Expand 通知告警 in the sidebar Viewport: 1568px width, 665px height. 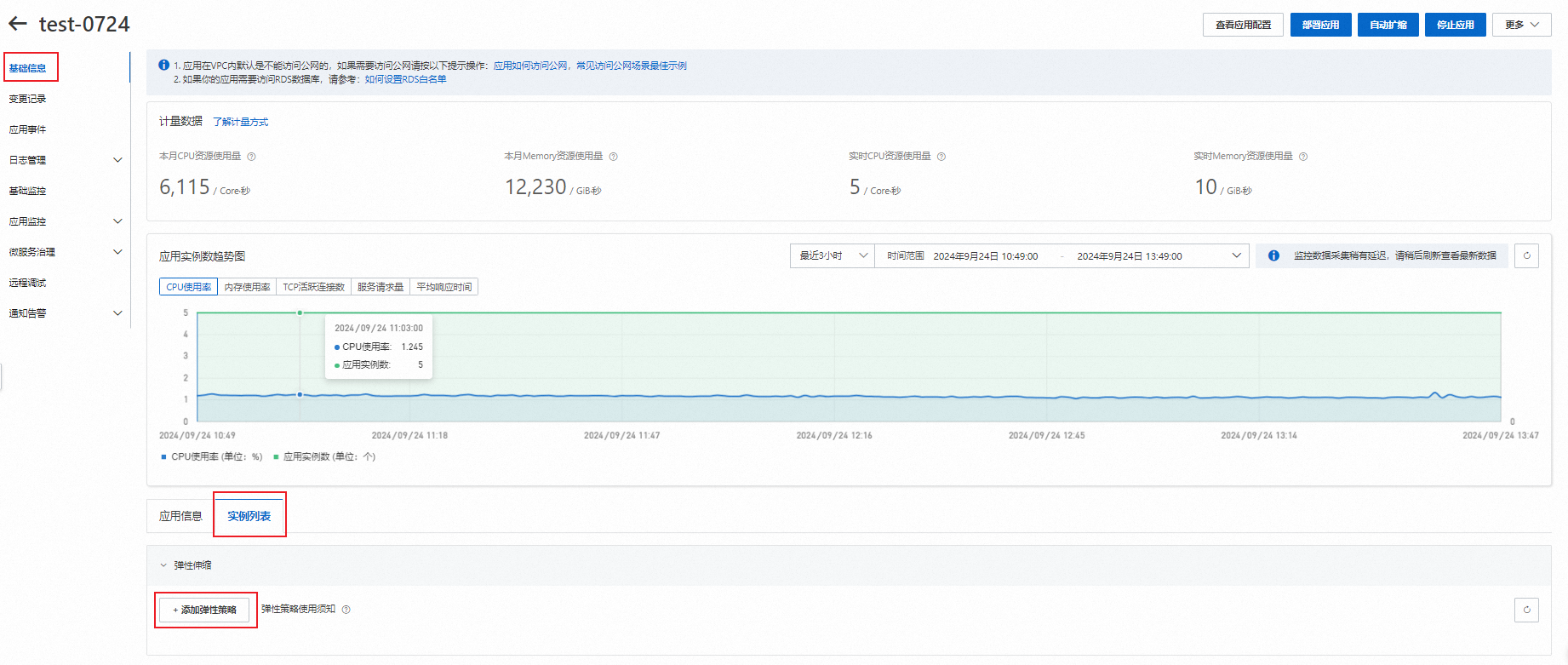pos(117,313)
